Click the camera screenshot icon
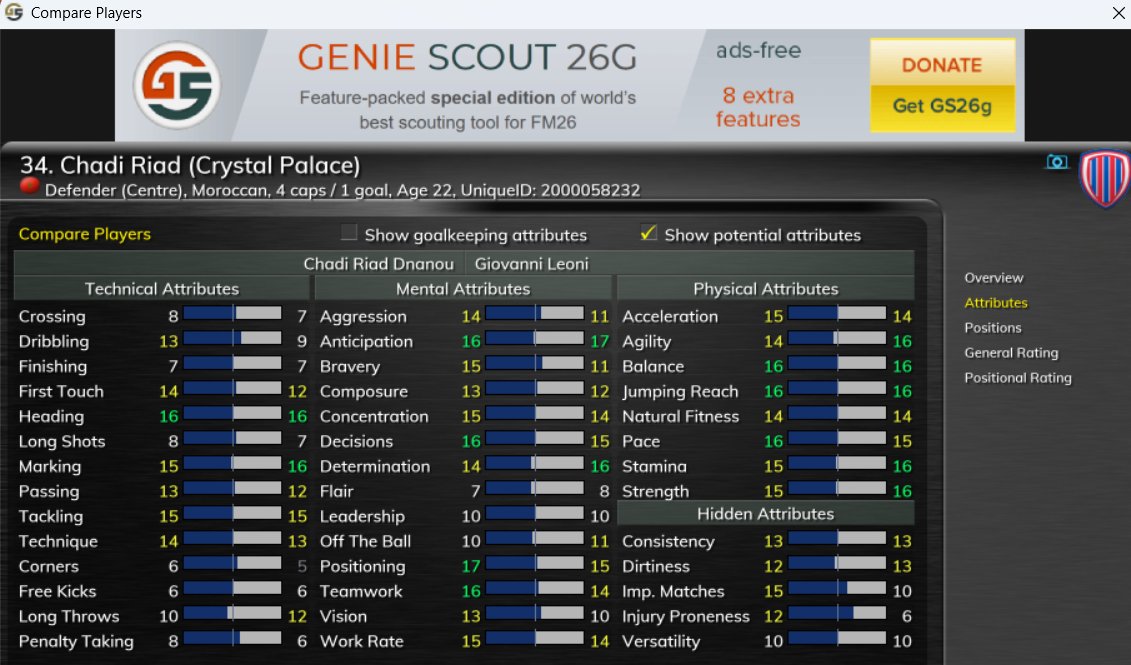This screenshot has height=665, width=1131. click(x=1057, y=162)
